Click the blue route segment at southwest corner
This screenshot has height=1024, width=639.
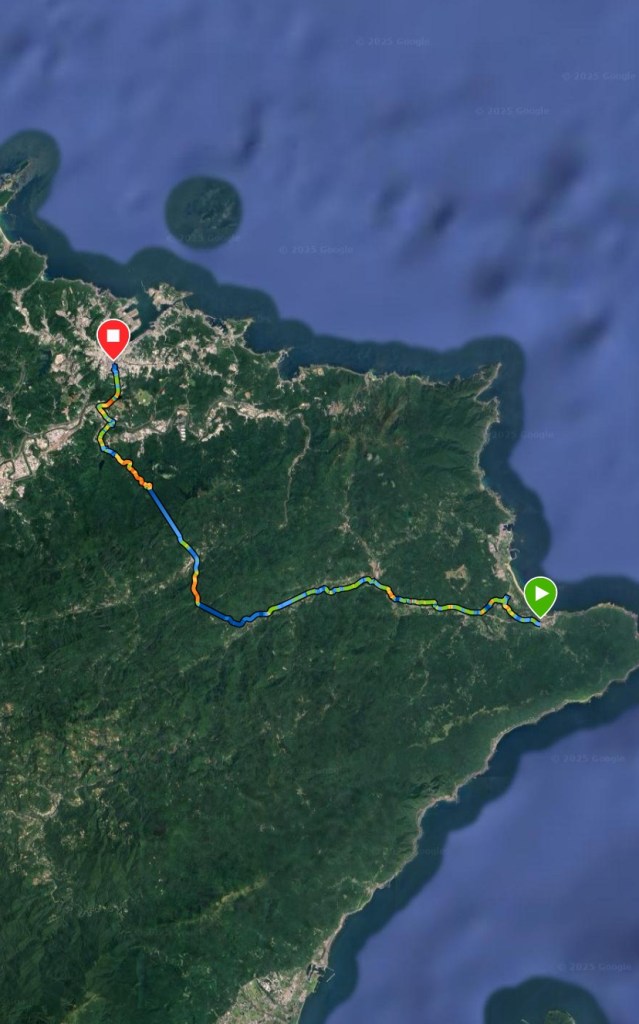[219, 613]
